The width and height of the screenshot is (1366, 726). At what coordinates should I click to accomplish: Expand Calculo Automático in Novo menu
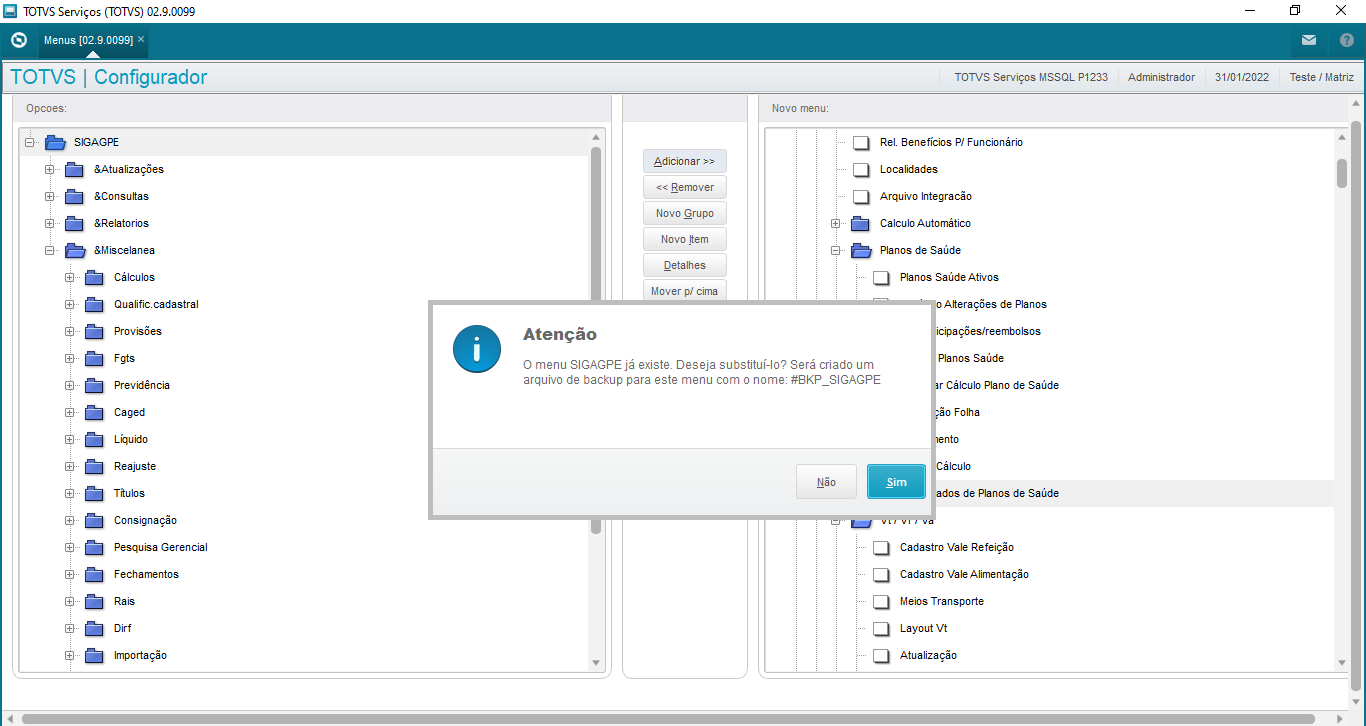(836, 223)
